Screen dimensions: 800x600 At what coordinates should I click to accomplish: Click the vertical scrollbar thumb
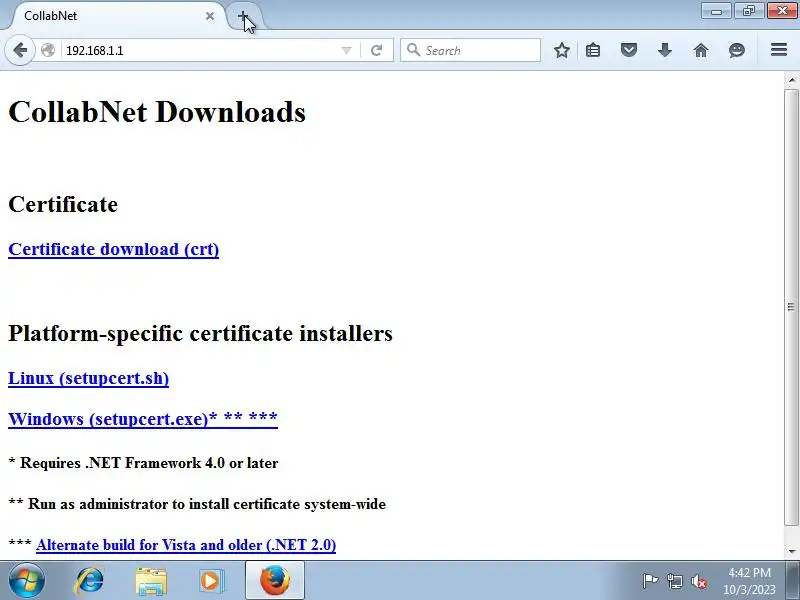coord(791,307)
